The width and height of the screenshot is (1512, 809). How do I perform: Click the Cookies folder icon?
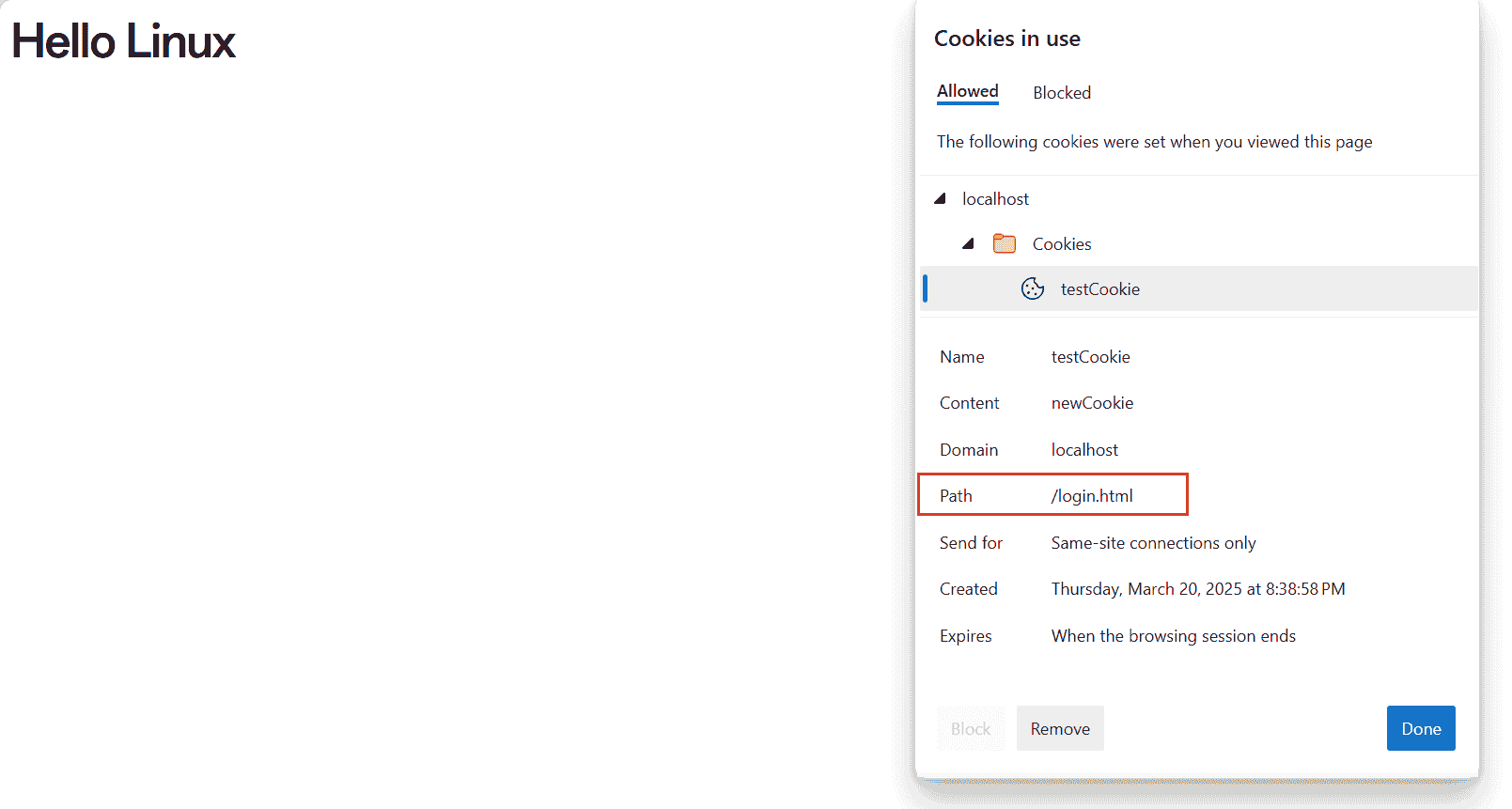[x=1005, y=243]
